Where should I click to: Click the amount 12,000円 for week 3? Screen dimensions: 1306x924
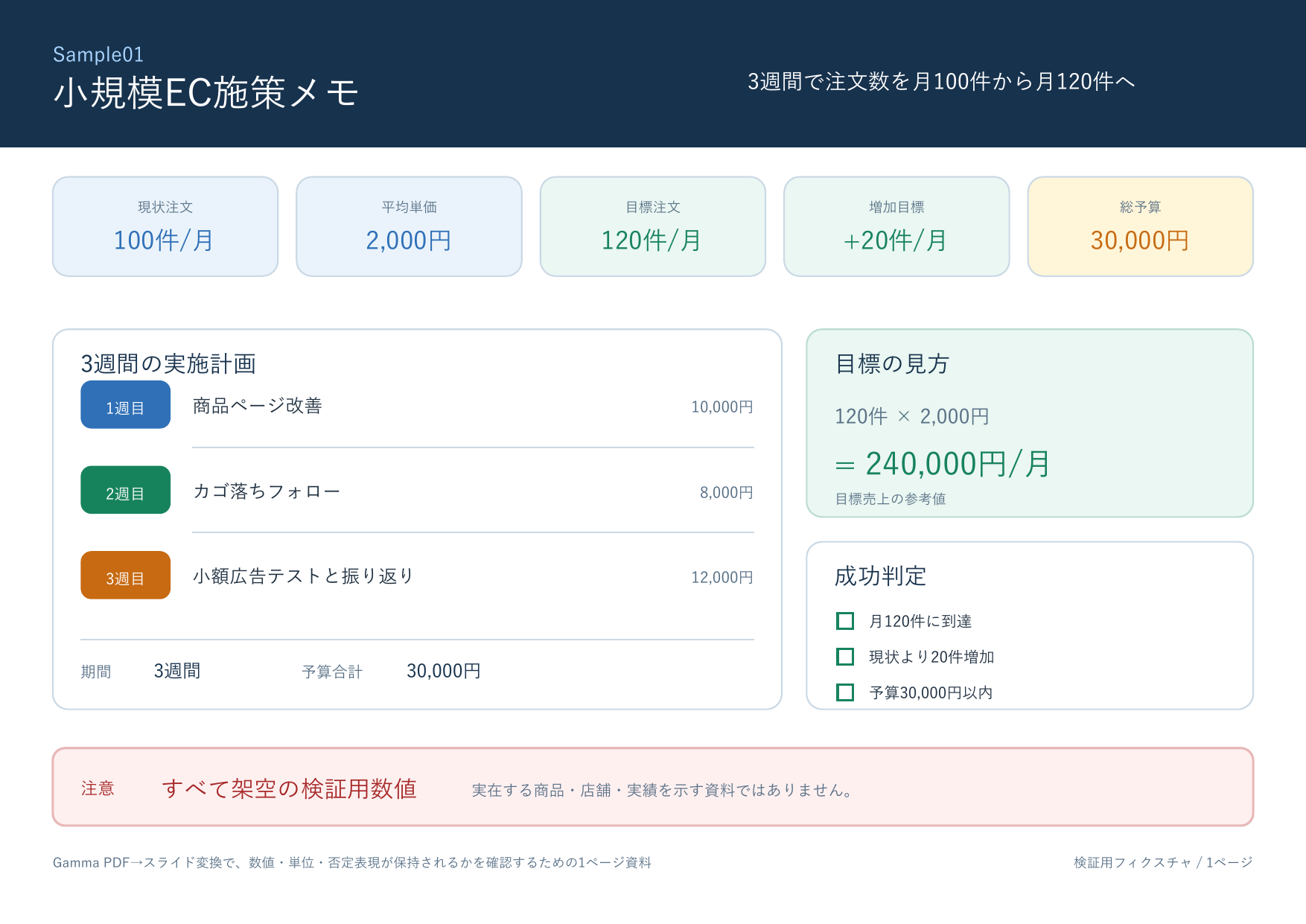[x=722, y=578]
